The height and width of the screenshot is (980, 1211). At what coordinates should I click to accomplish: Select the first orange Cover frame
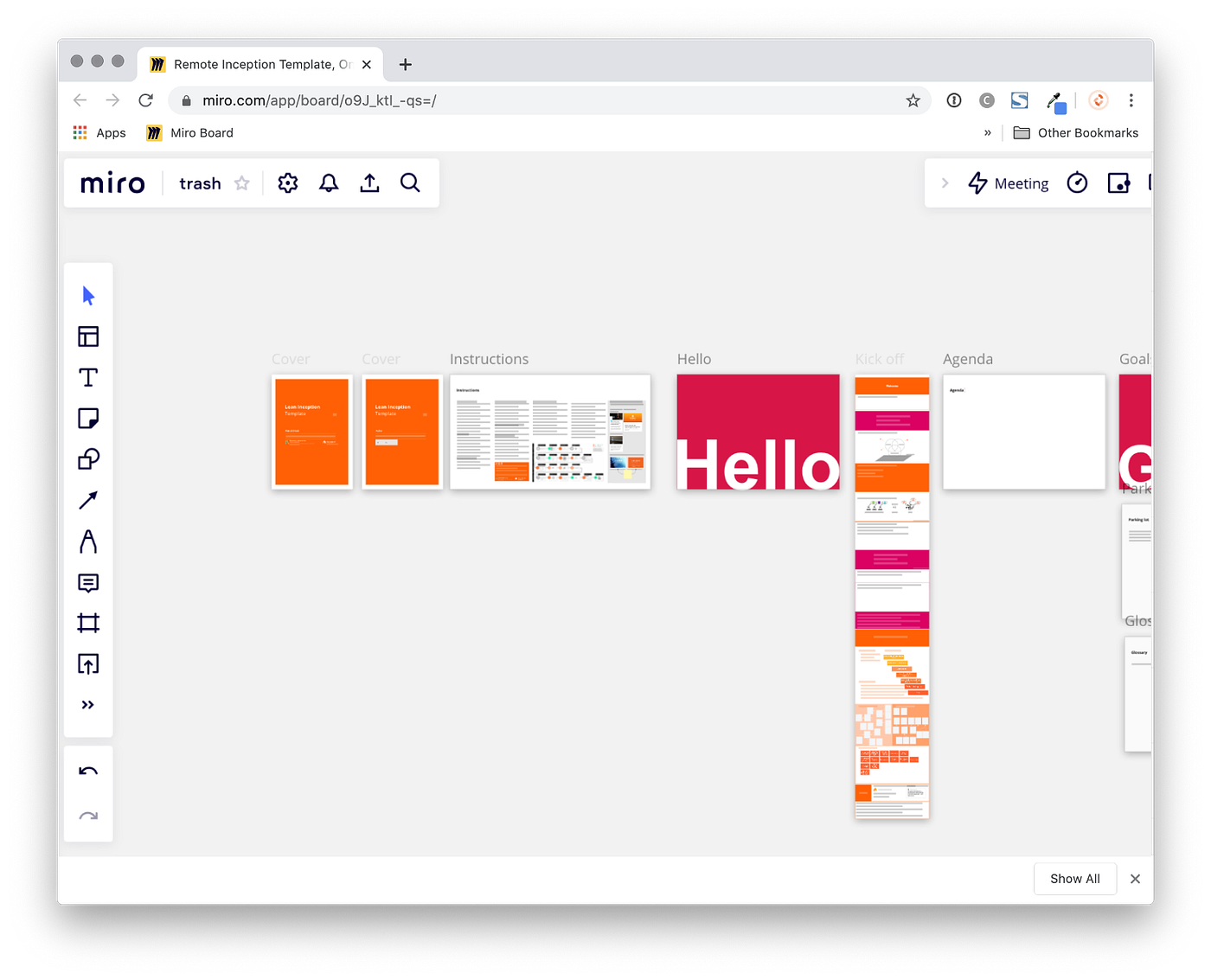pos(311,432)
